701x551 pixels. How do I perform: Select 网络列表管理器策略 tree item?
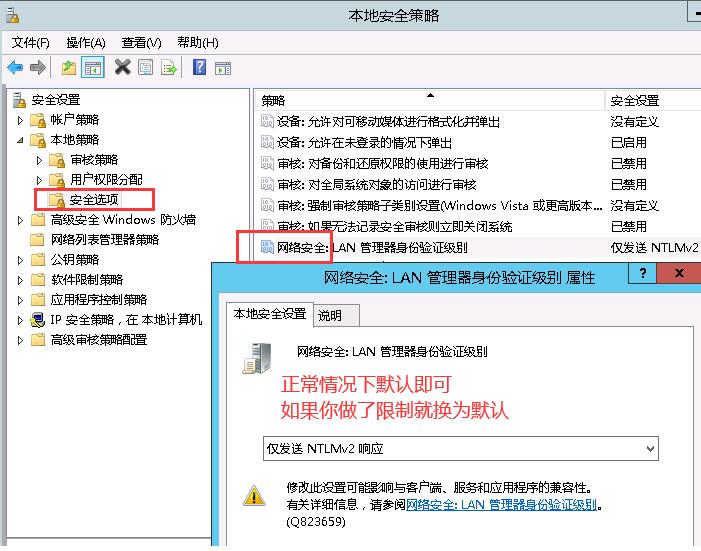click(x=105, y=240)
